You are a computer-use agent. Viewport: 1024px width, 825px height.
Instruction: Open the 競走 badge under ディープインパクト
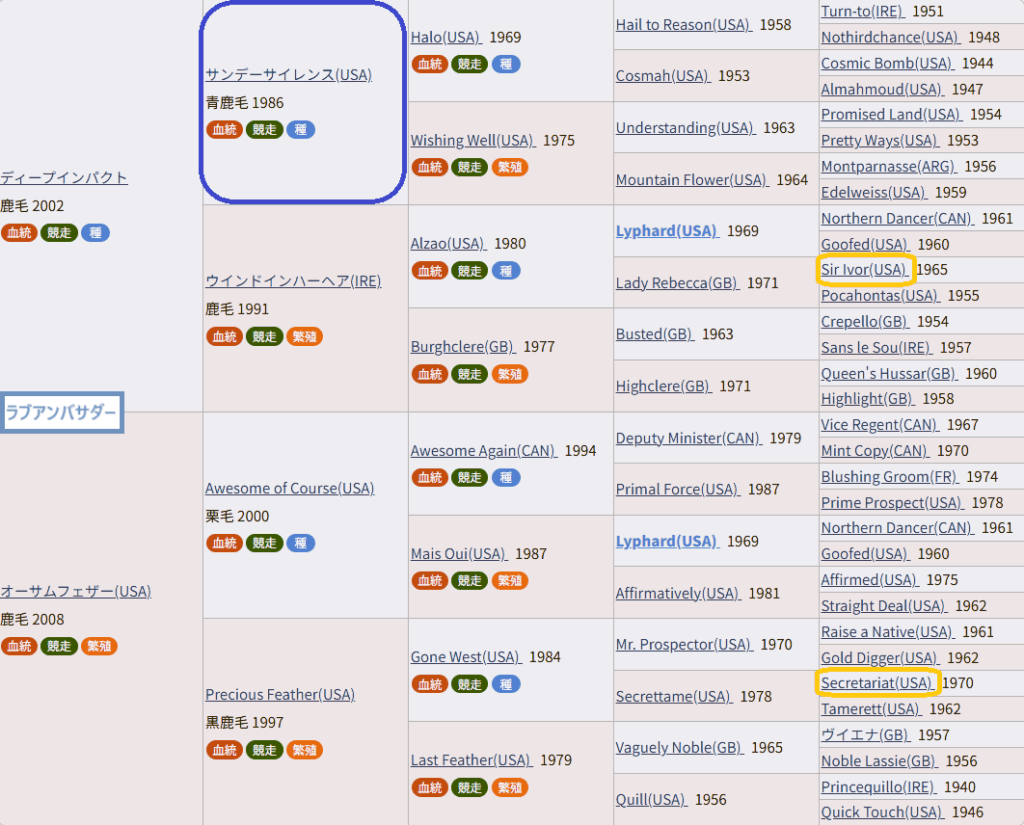point(59,233)
